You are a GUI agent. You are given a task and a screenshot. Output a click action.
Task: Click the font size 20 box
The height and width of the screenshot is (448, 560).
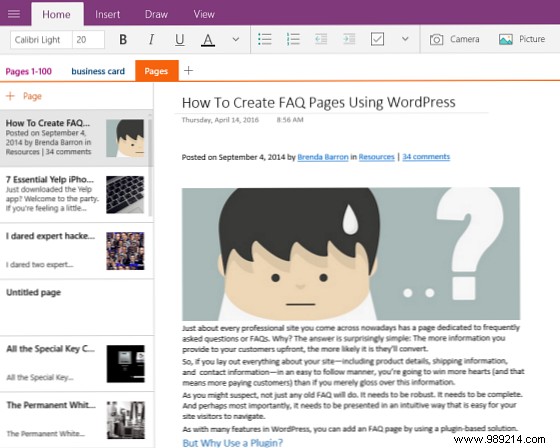click(89, 40)
